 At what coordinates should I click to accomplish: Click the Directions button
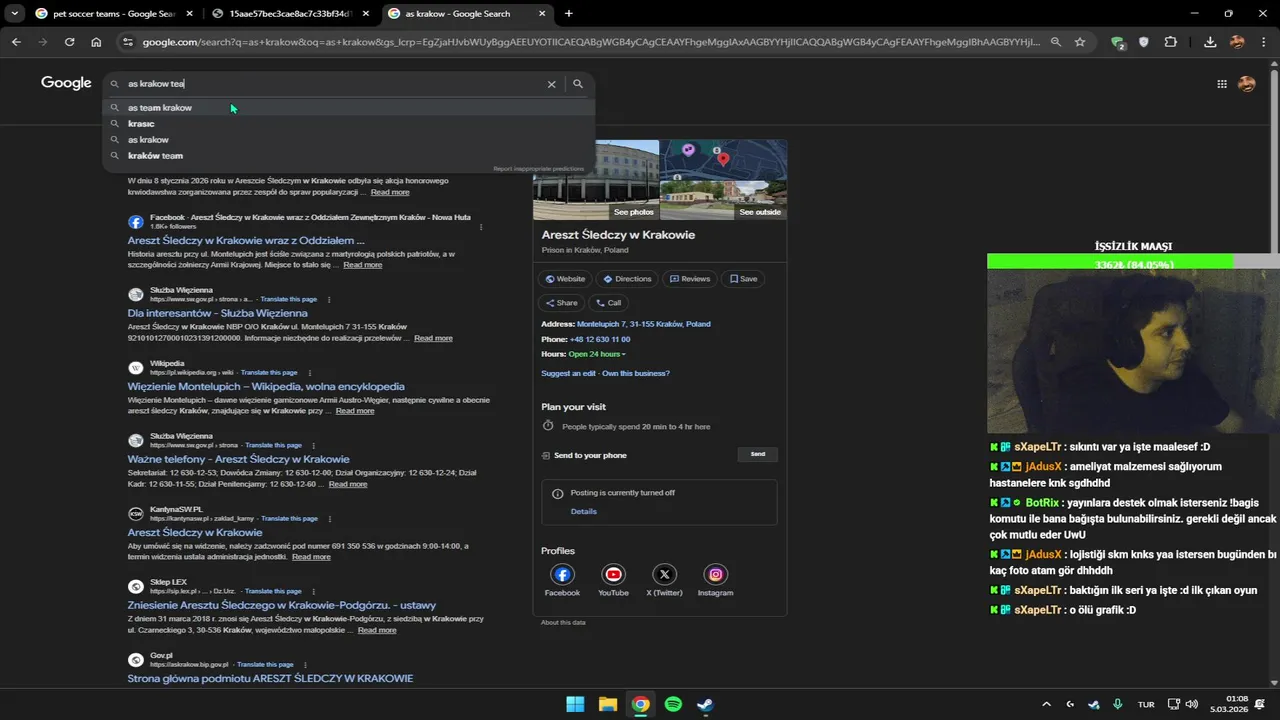pos(627,279)
